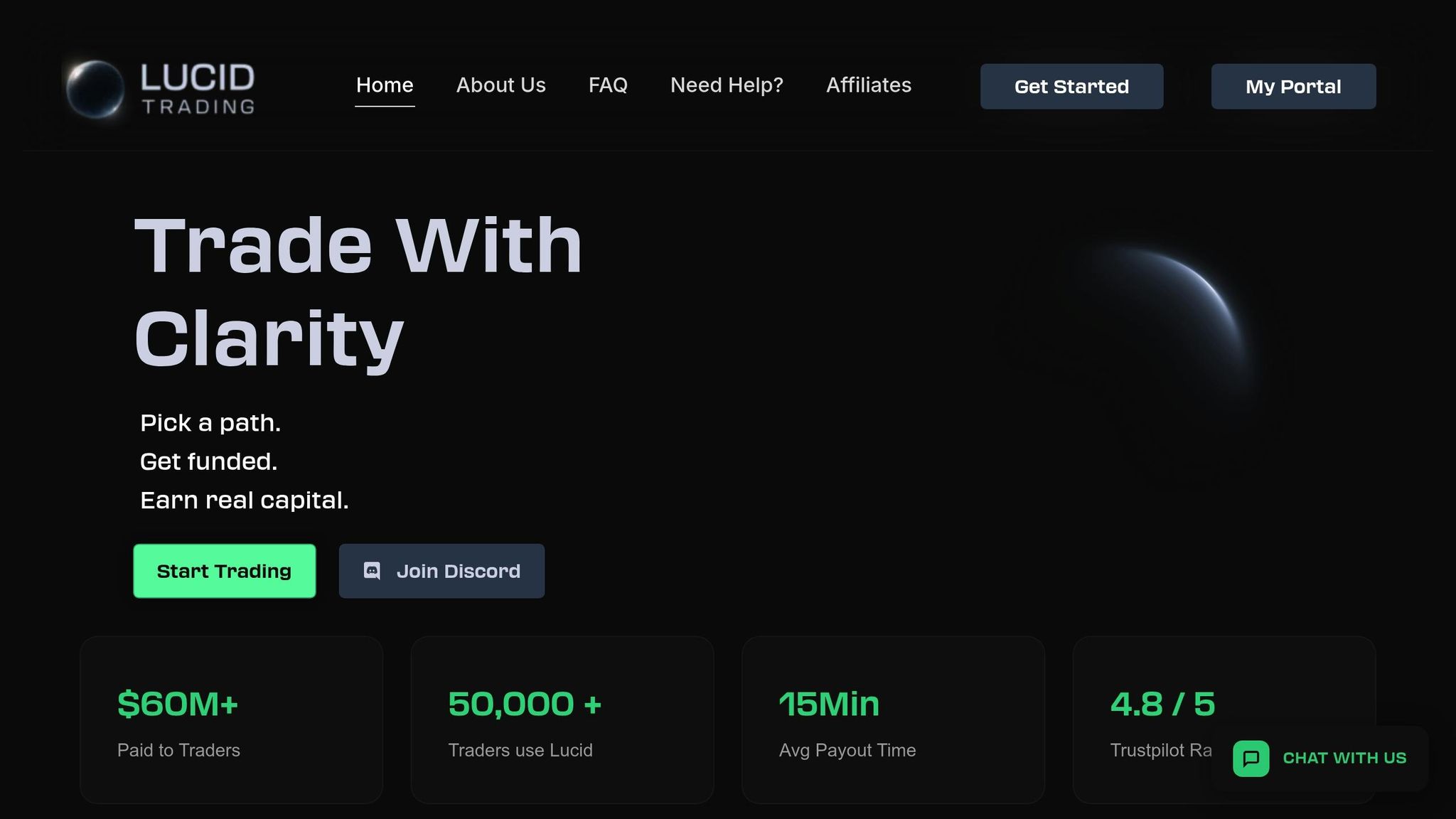Click the Lucid orb logo icon

(x=95, y=88)
